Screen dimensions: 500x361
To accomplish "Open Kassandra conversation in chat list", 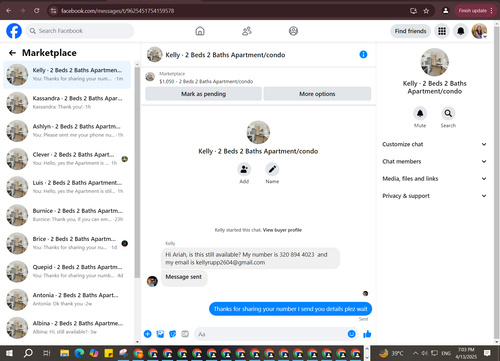I will [x=67, y=103].
